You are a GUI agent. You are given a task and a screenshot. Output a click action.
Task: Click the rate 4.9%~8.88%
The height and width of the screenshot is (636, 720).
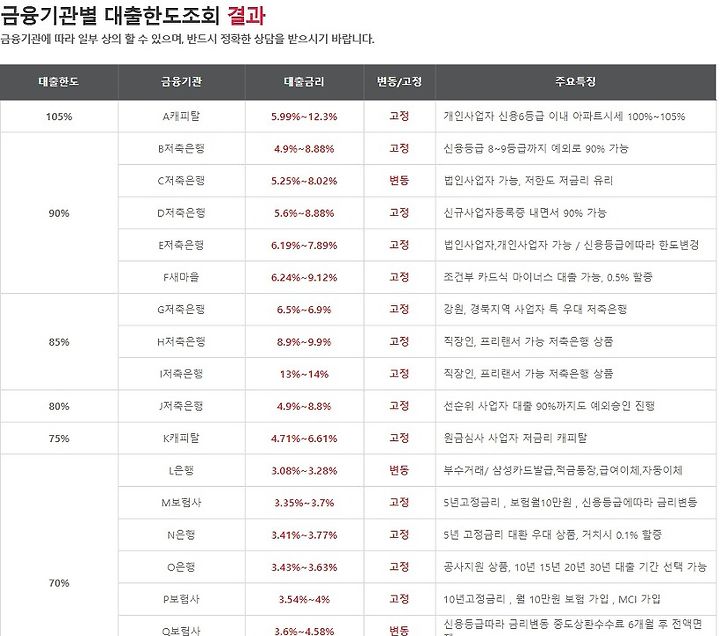[304, 149]
